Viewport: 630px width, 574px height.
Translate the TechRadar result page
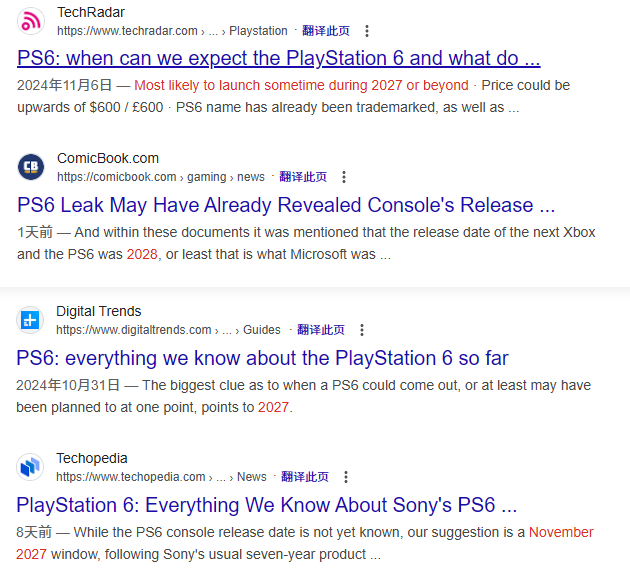tap(325, 31)
